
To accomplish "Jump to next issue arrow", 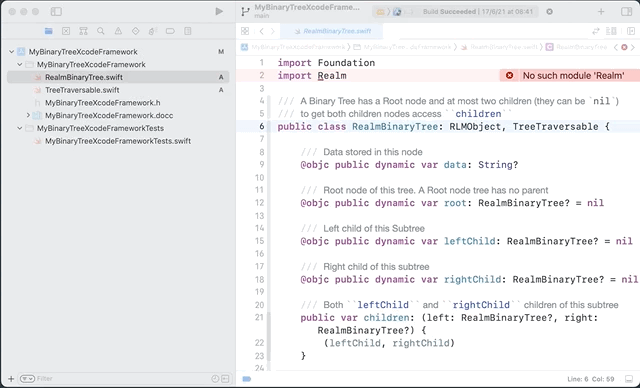I will click(x=633, y=47).
